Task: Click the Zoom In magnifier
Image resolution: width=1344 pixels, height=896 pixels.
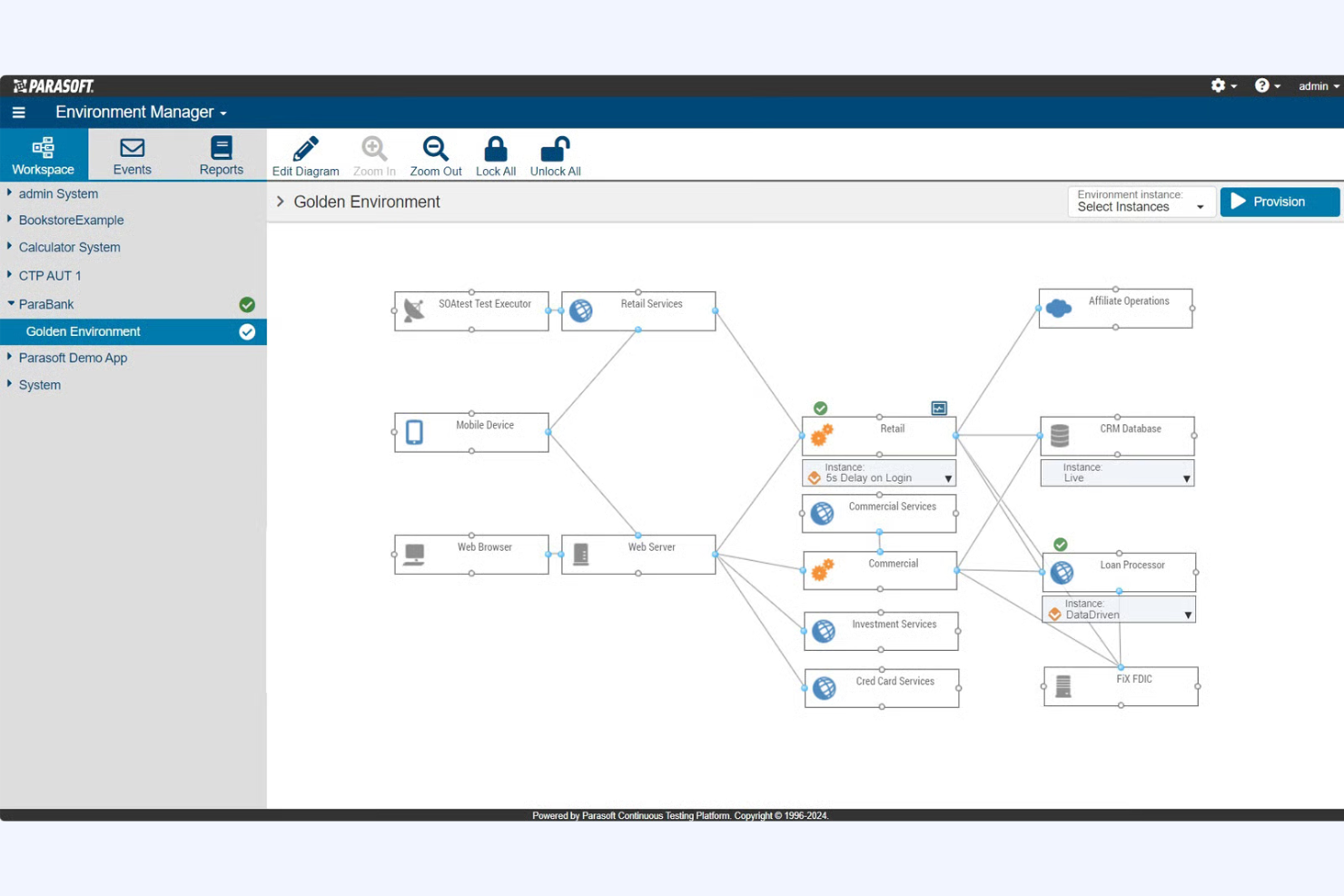Action: (x=373, y=156)
